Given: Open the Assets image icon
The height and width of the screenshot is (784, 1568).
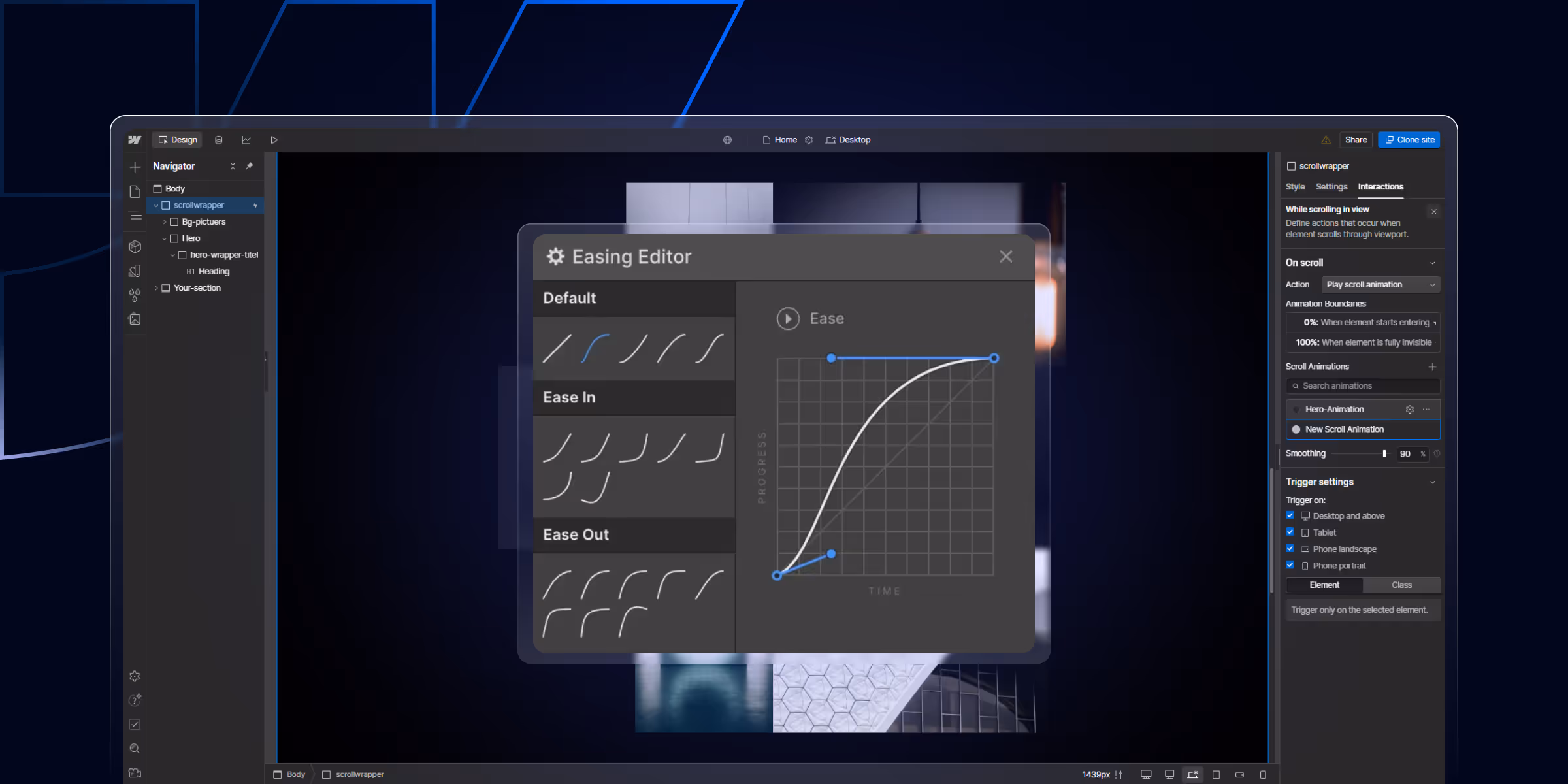Looking at the screenshot, I should coord(135,319).
